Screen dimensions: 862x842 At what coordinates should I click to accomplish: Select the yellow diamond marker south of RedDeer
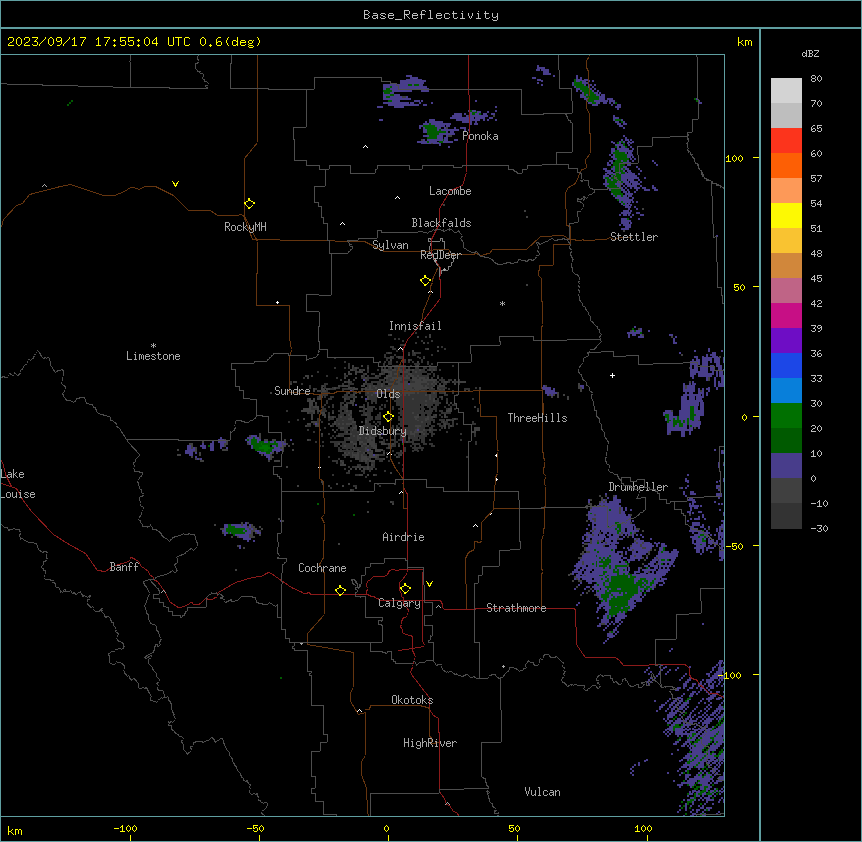[426, 281]
